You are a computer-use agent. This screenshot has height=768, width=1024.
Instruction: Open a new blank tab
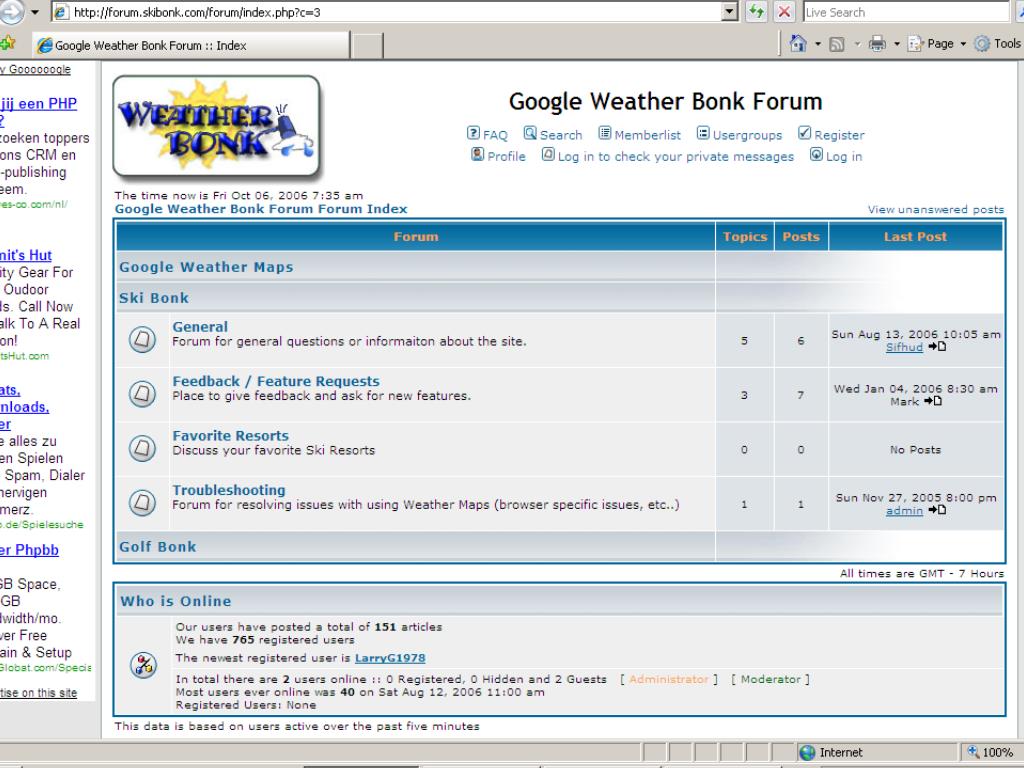(368, 46)
